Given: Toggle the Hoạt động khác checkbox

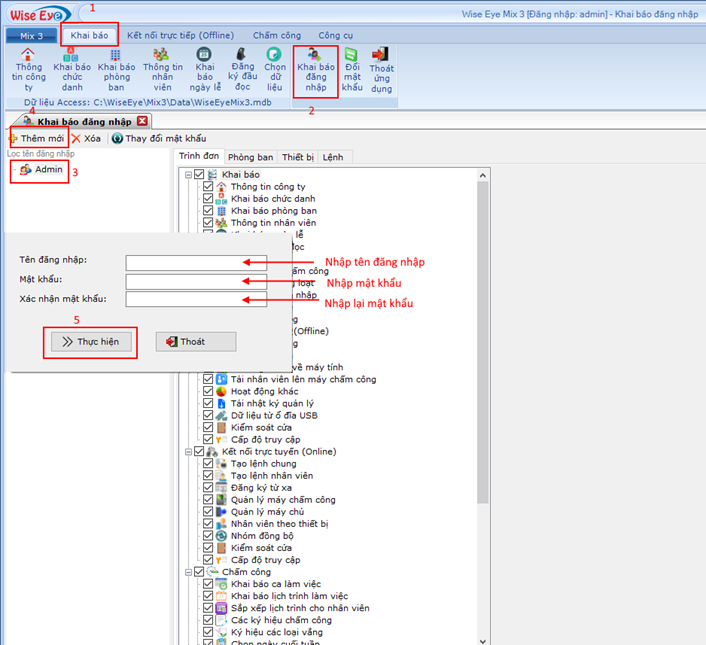Looking at the screenshot, I should pyautogui.click(x=208, y=391).
